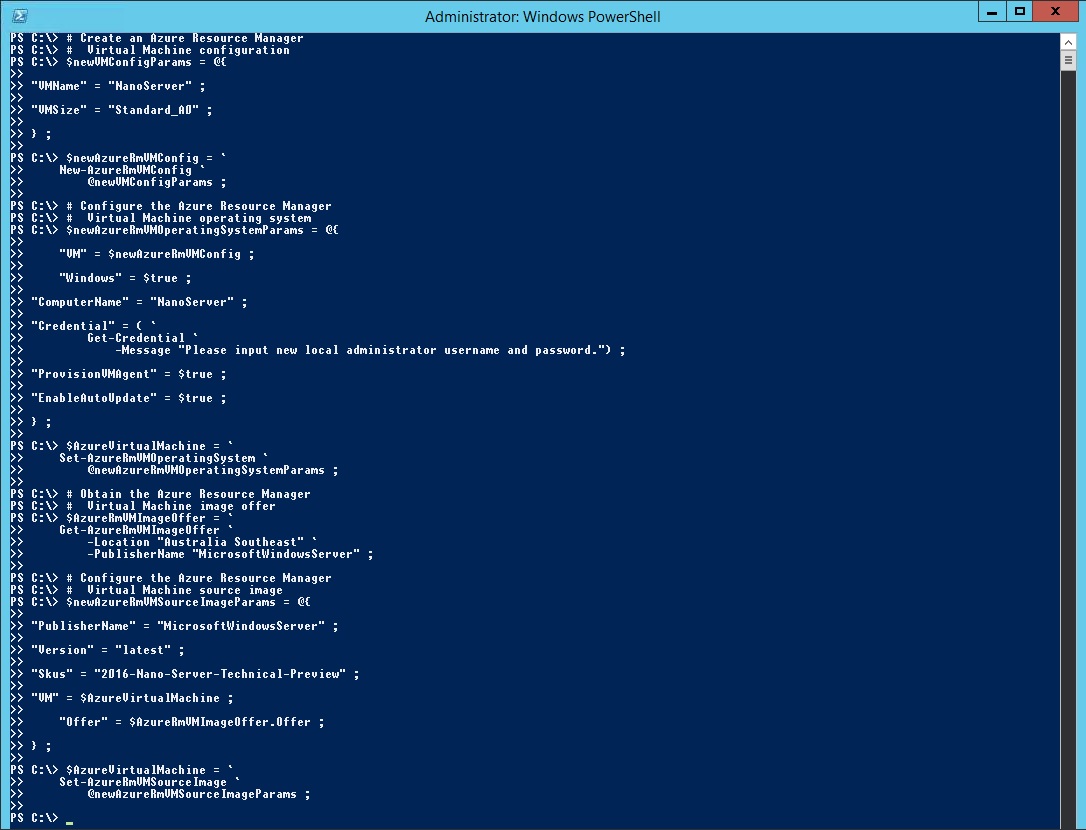This screenshot has height=830, width=1086.
Task: Minimize the PowerShell window
Action: [992, 12]
